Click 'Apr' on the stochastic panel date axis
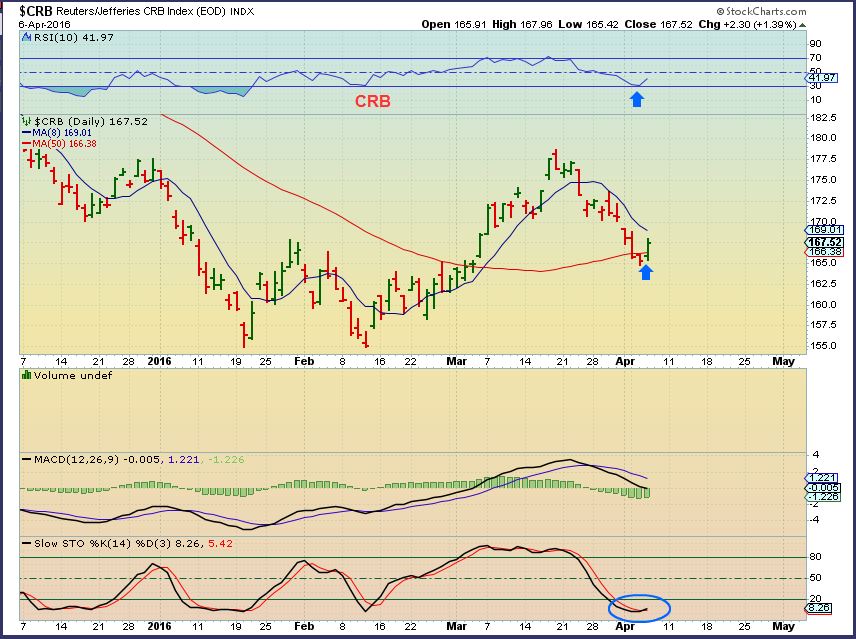 click(x=625, y=626)
